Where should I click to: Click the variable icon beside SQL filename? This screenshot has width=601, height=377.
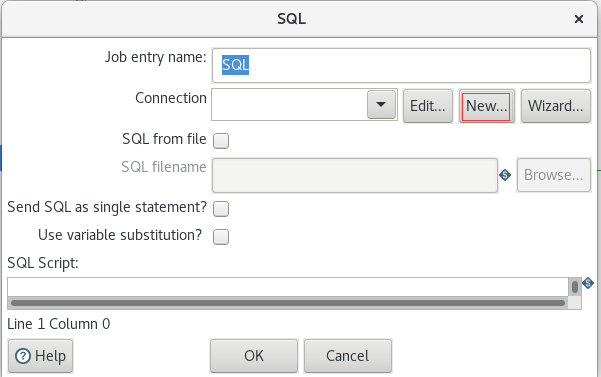505,175
